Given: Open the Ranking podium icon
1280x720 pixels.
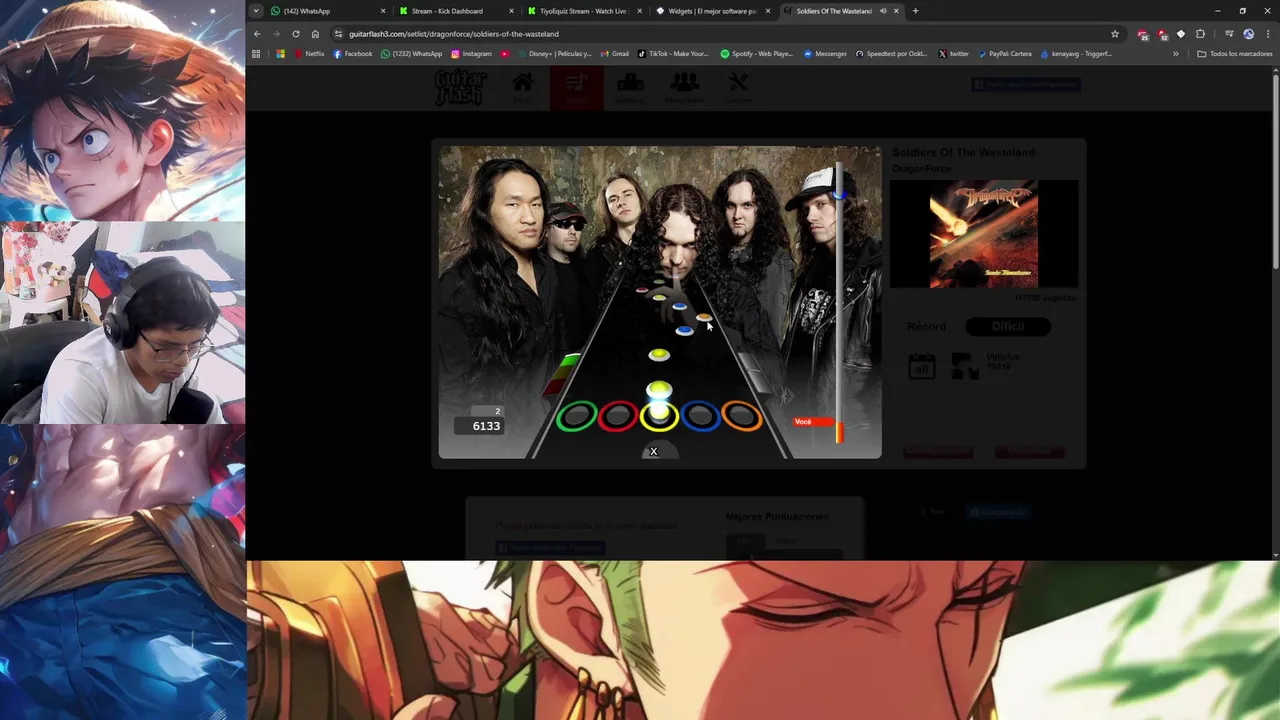Looking at the screenshot, I should pos(630,88).
